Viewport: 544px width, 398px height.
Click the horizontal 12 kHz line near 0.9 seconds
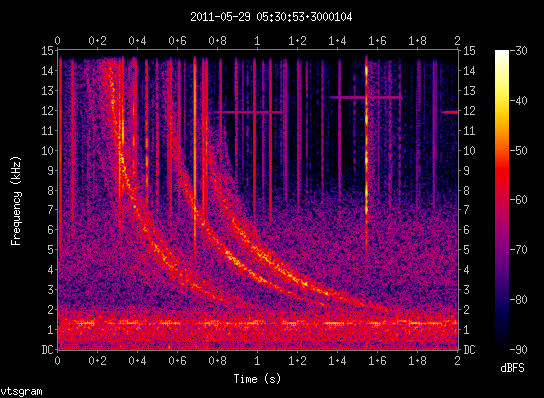(x=248, y=112)
